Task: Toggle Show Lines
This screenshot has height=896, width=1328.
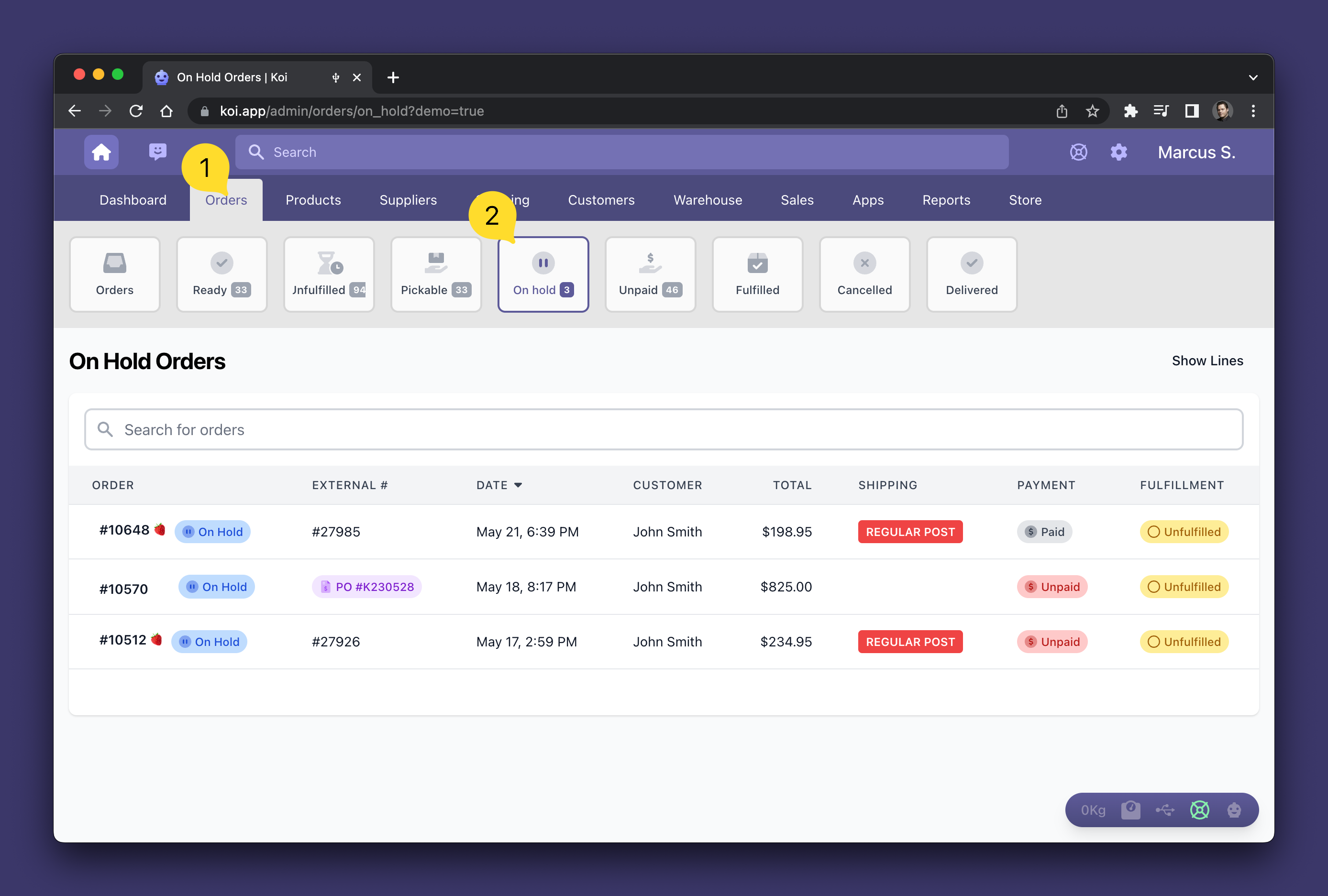Action: (x=1207, y=361)
